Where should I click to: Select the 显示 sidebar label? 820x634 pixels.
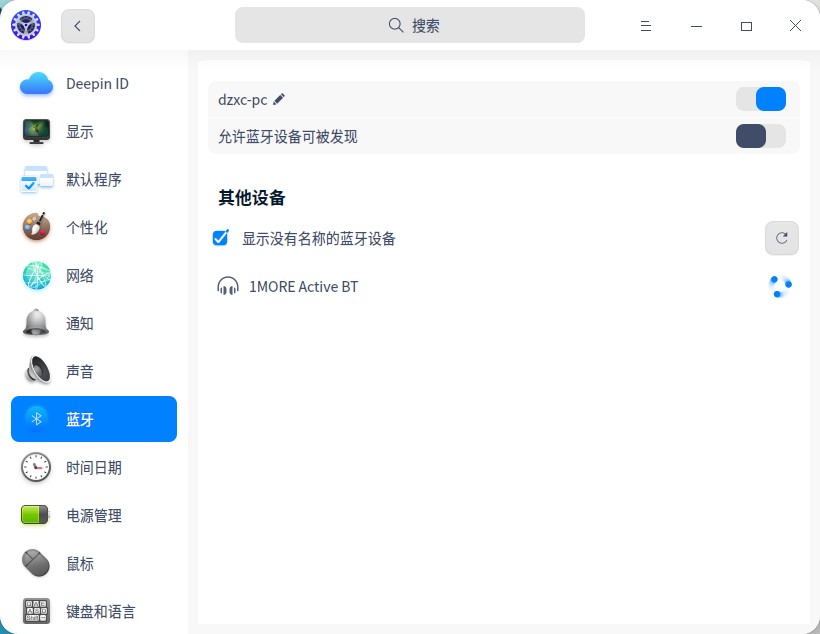pyautogui.click(x=80, y=132)
